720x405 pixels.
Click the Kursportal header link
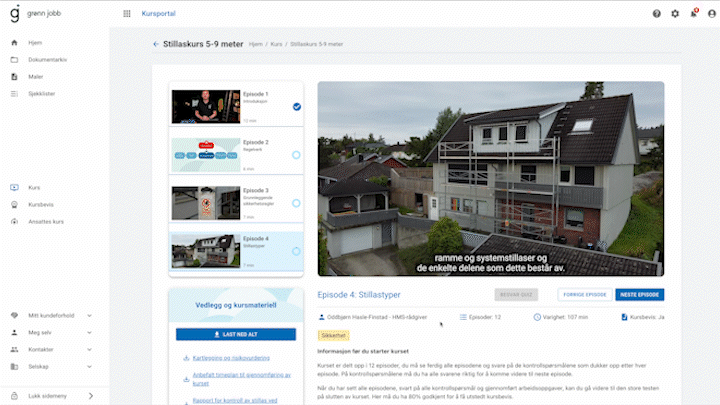158,14
